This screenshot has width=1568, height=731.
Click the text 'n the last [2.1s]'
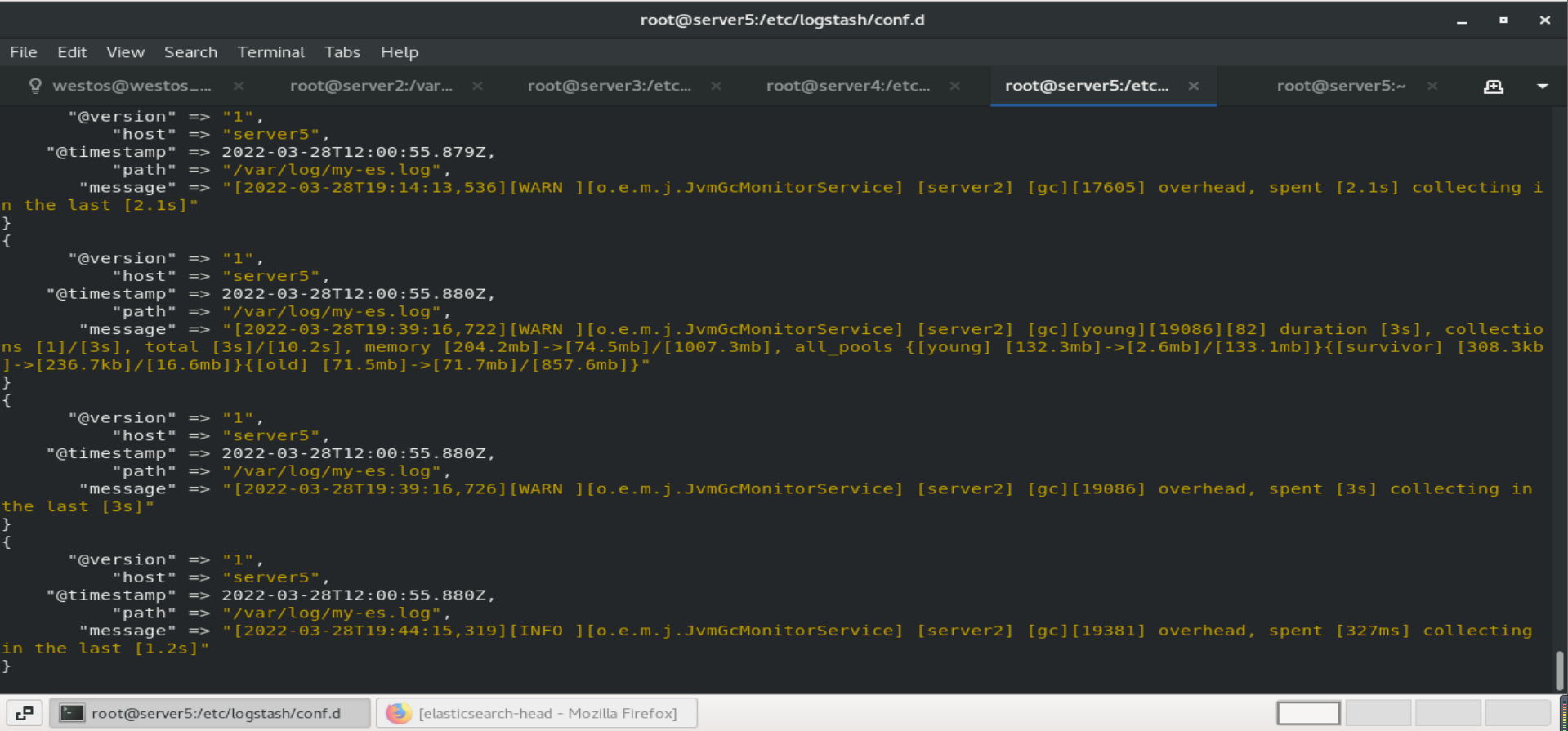pyautogui.click(x=100, y=205)
